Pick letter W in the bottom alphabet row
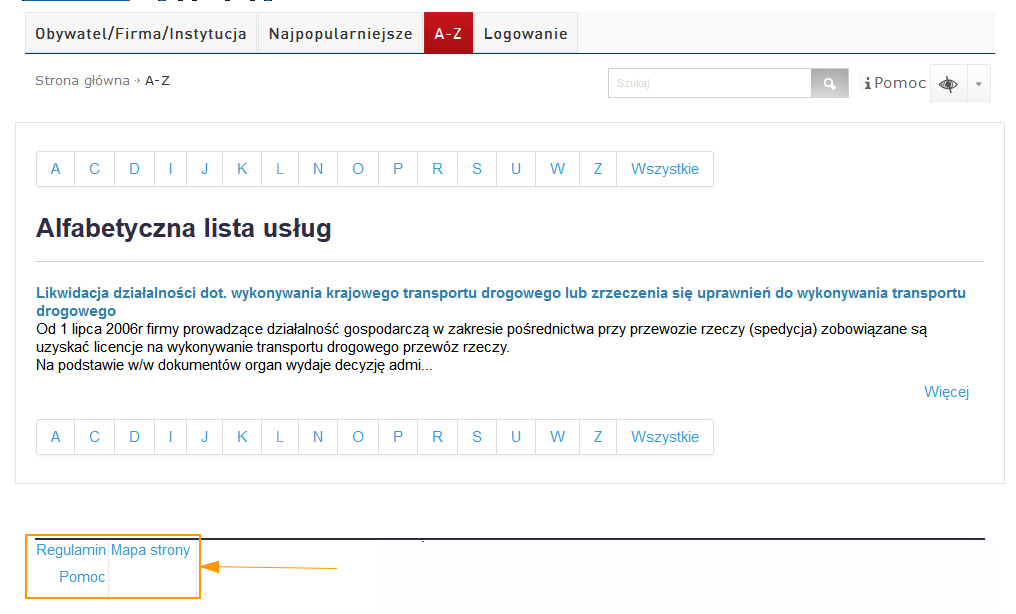The image size is (1016, 614). coord(557,437)
